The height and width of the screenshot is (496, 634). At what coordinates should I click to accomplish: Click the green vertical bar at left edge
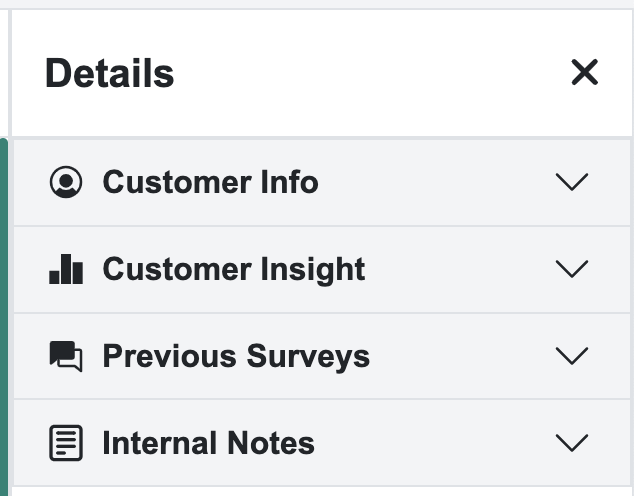(x=4, y=317)
